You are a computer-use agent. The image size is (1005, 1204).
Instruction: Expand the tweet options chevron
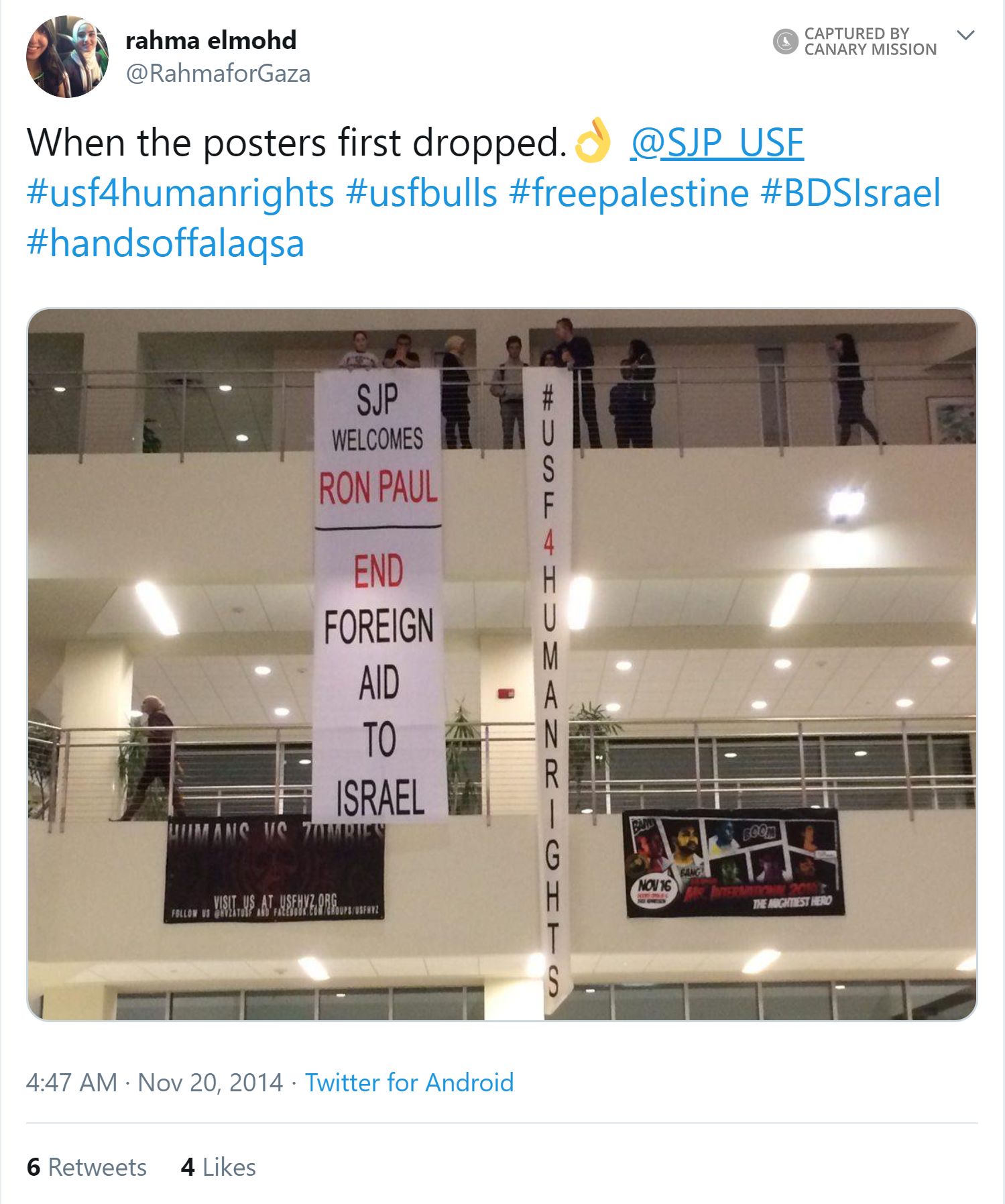click(965, 35)
